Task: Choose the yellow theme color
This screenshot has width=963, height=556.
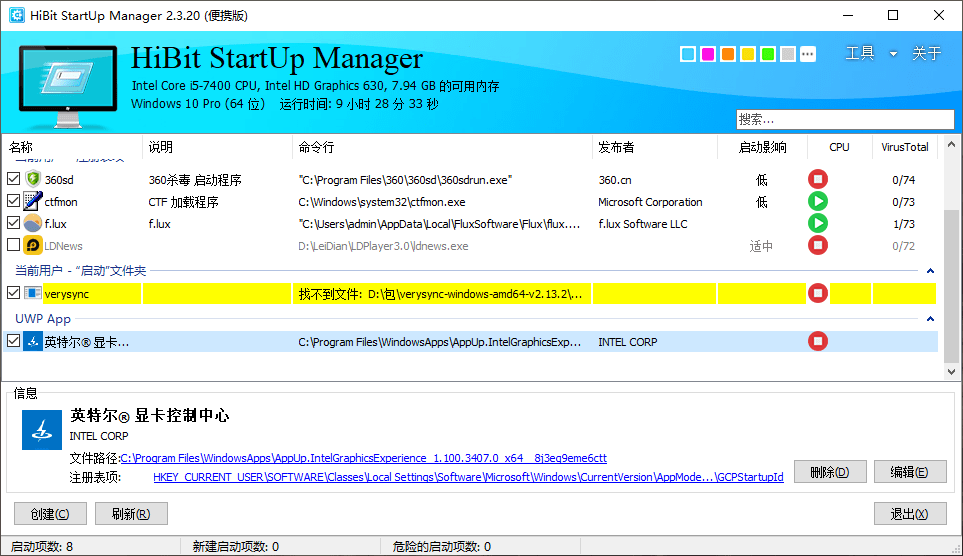Action: tap(747, 55)
